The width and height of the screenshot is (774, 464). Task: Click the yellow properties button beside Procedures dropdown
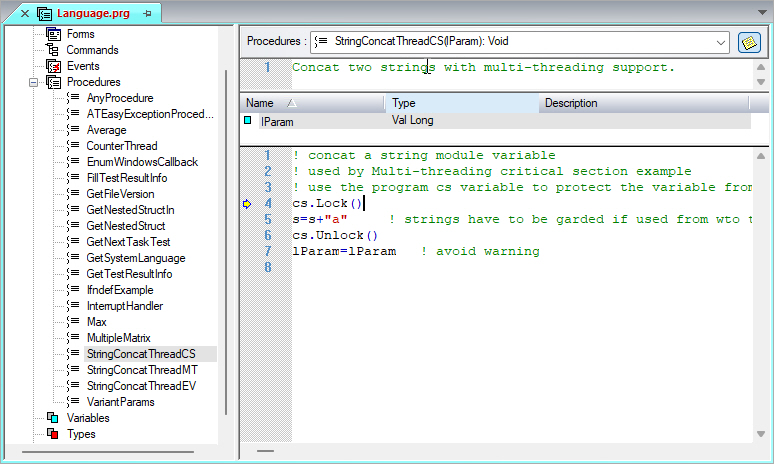click(749, 42)
